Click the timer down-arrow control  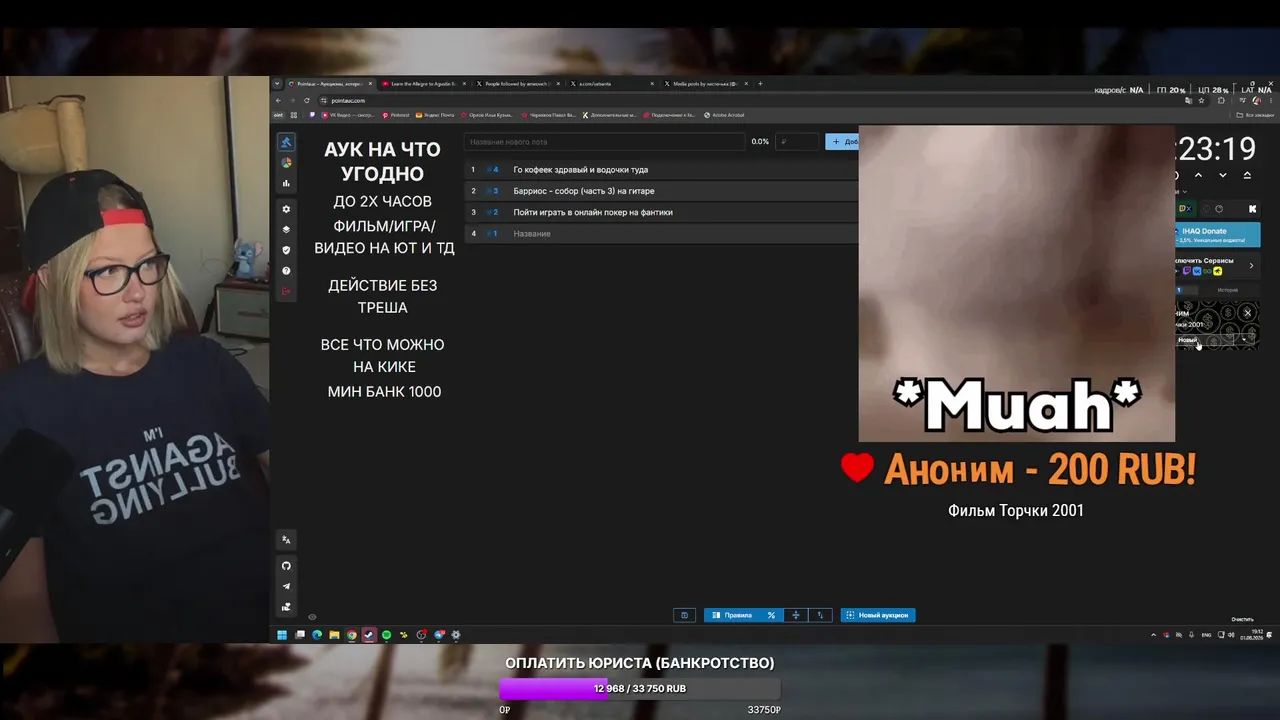pyautogui.click(x=1222, y=175)
